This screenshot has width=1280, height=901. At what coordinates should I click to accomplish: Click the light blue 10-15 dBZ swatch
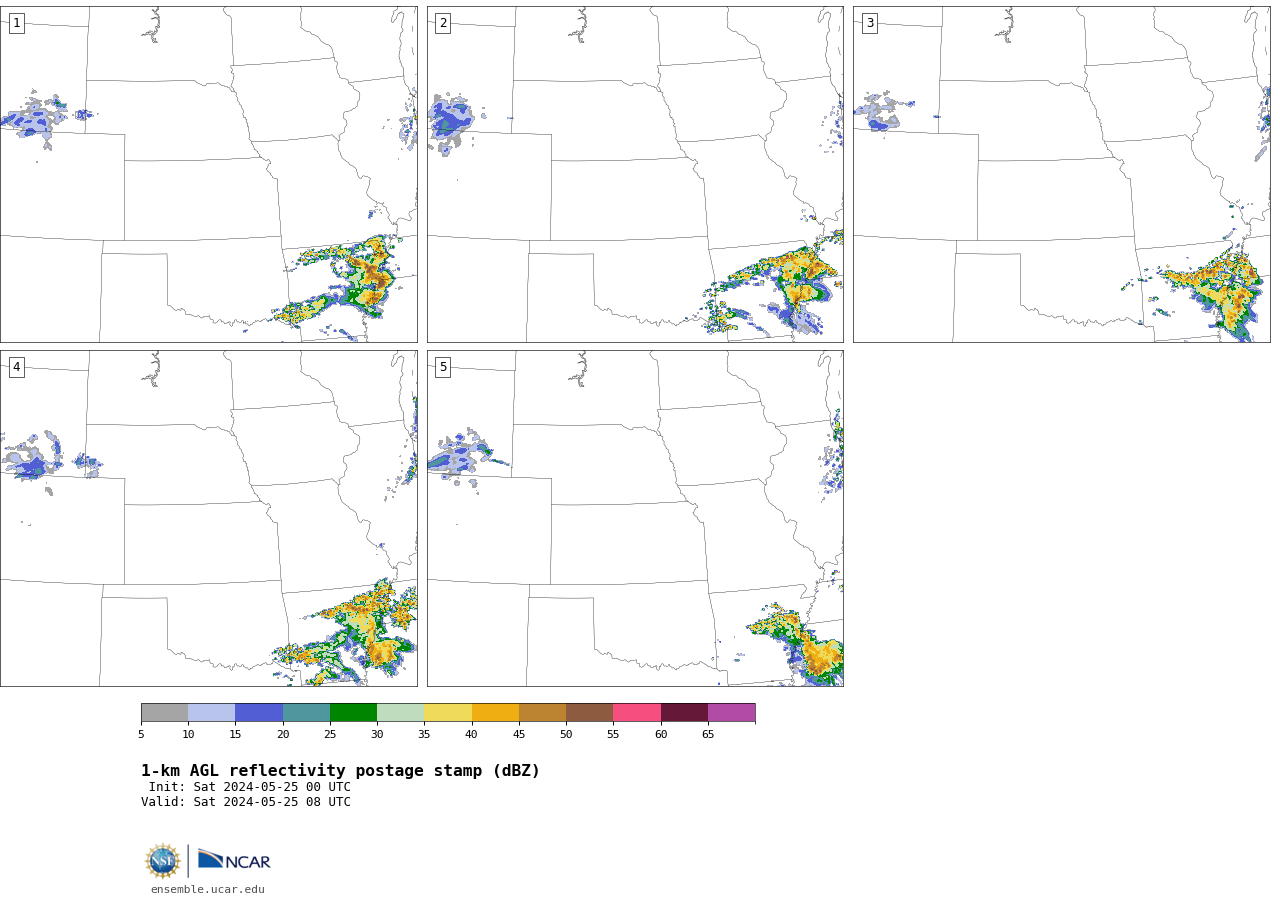click(x=211, y=712)
